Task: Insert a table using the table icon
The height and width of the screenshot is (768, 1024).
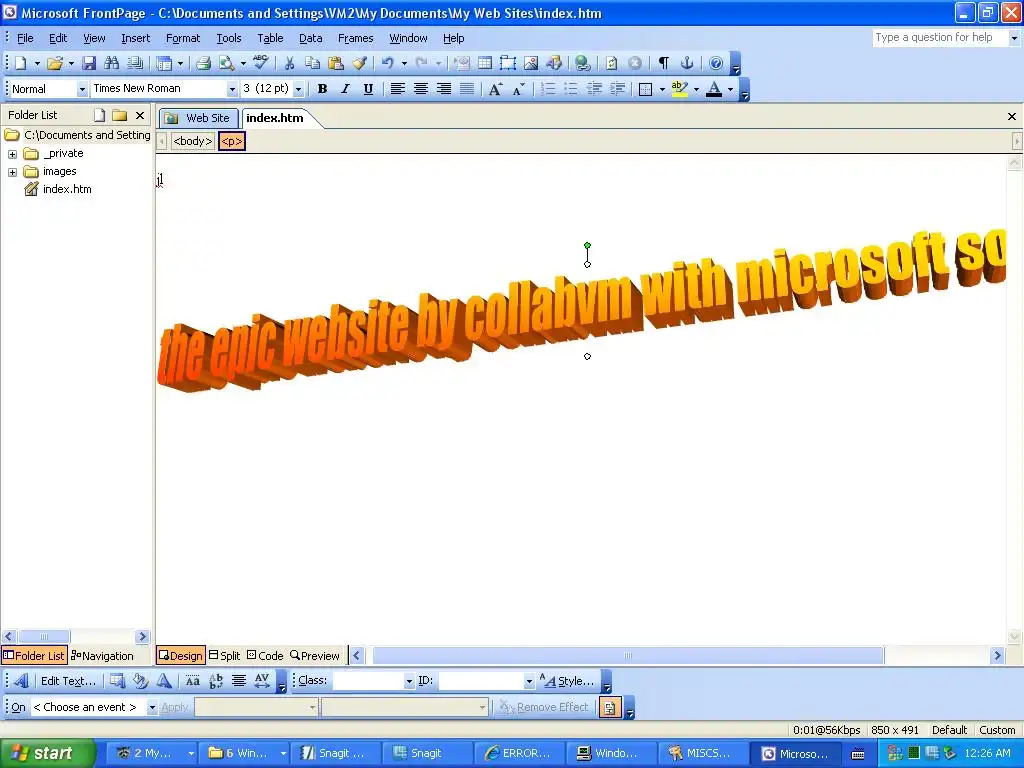Action: (485, 63)
